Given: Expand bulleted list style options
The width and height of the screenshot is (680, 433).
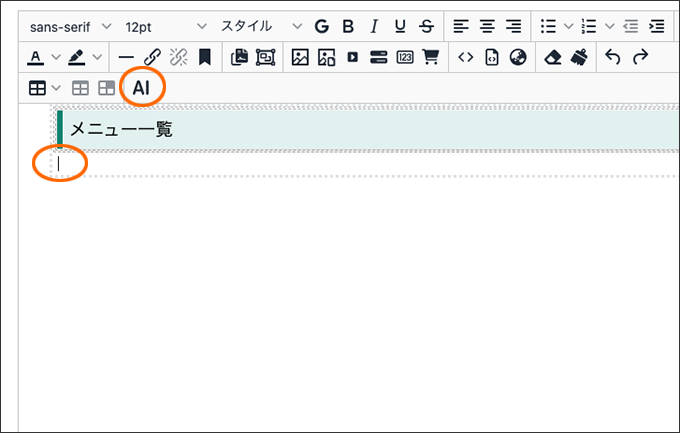Looking at the screenshot, I should point(569,27).
